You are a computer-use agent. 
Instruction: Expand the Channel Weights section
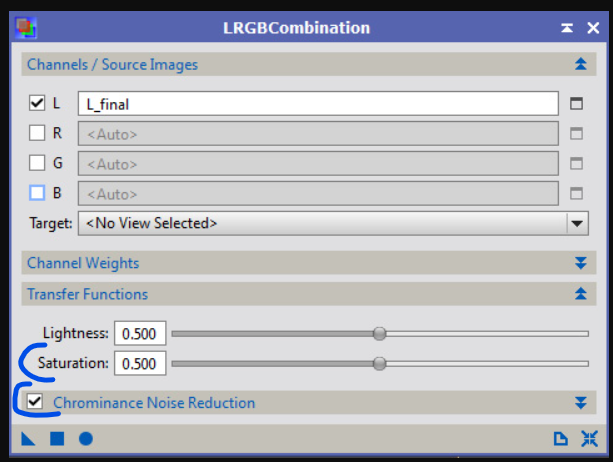tap(579, 263)
